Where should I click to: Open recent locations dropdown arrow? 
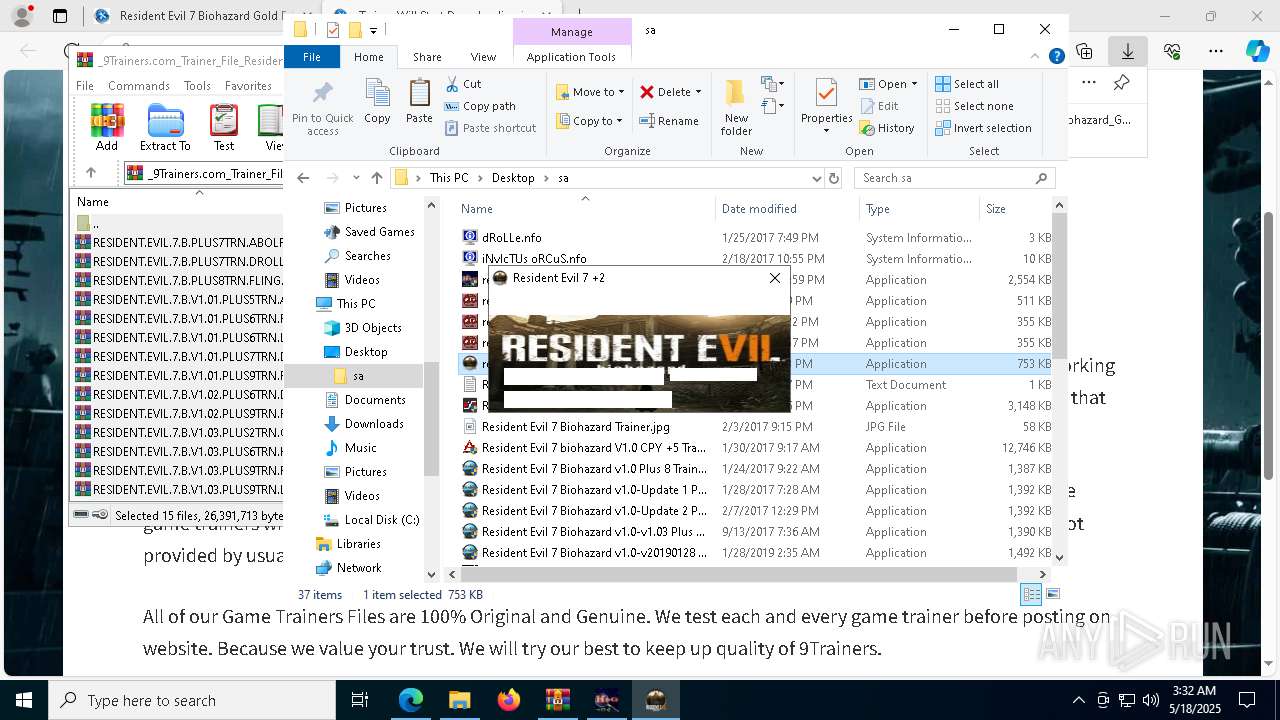pos(355,178)
